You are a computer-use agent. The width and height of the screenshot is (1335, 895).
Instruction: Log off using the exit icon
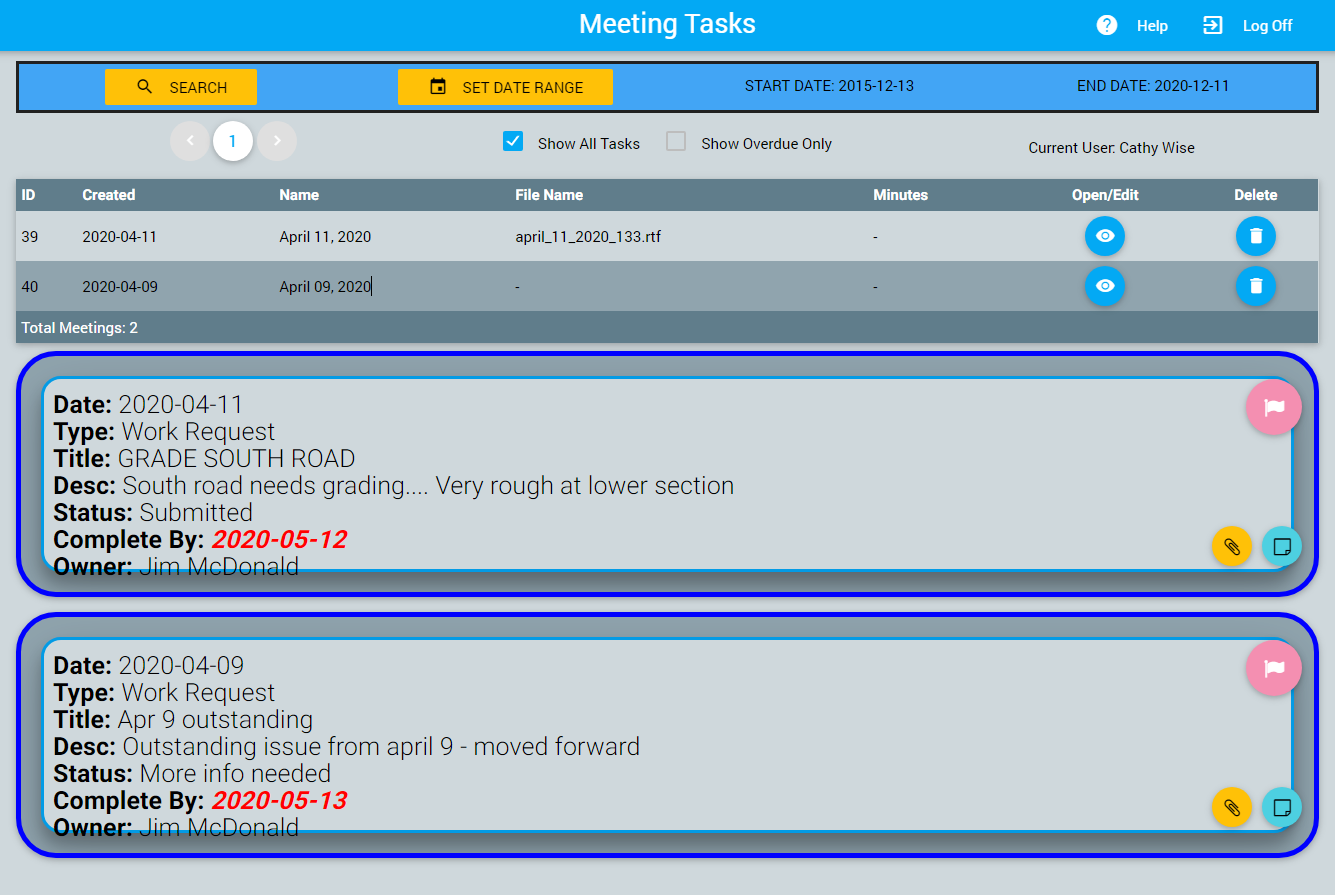pos(1213,25)
